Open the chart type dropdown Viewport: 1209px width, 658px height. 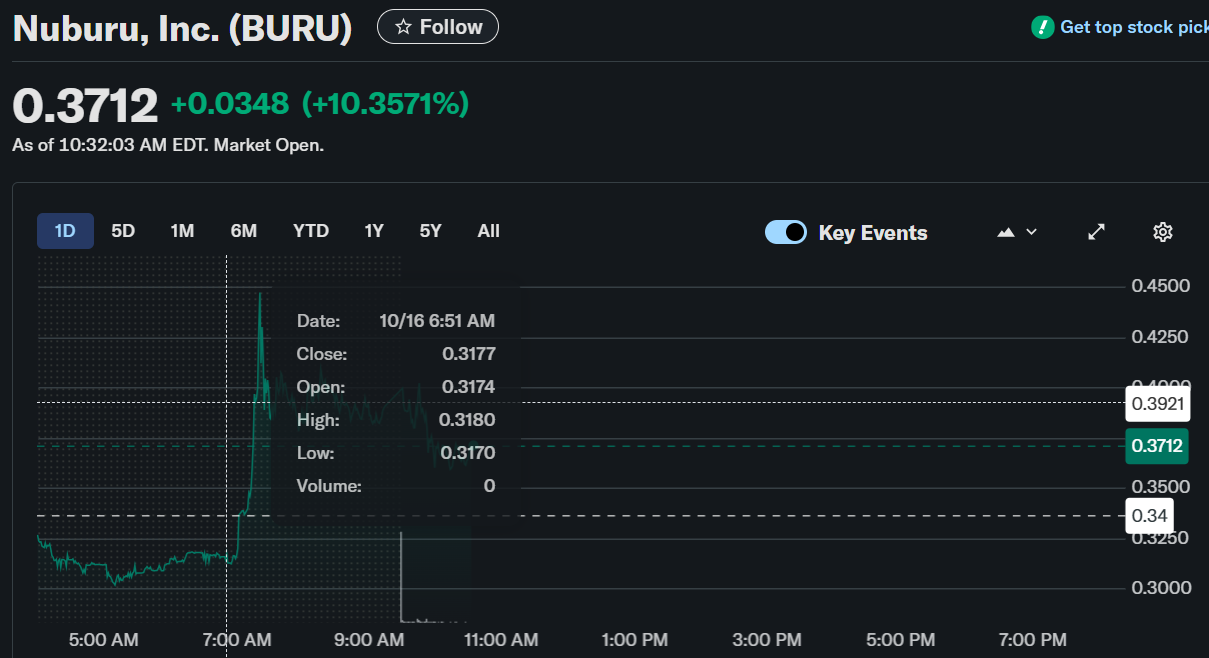click(x=1017, y=232)
